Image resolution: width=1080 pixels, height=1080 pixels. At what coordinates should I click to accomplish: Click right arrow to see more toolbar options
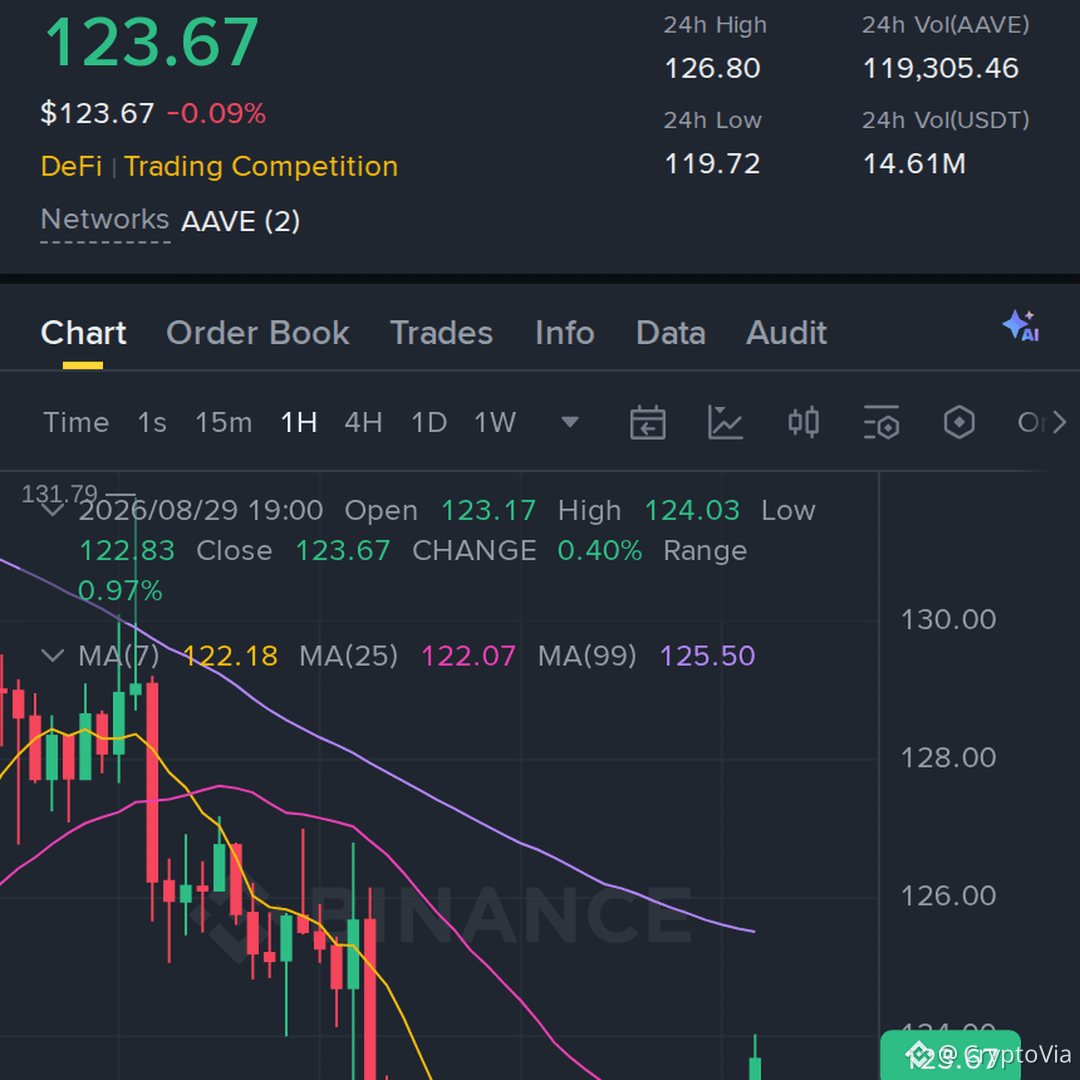(x=1059, y=422)
